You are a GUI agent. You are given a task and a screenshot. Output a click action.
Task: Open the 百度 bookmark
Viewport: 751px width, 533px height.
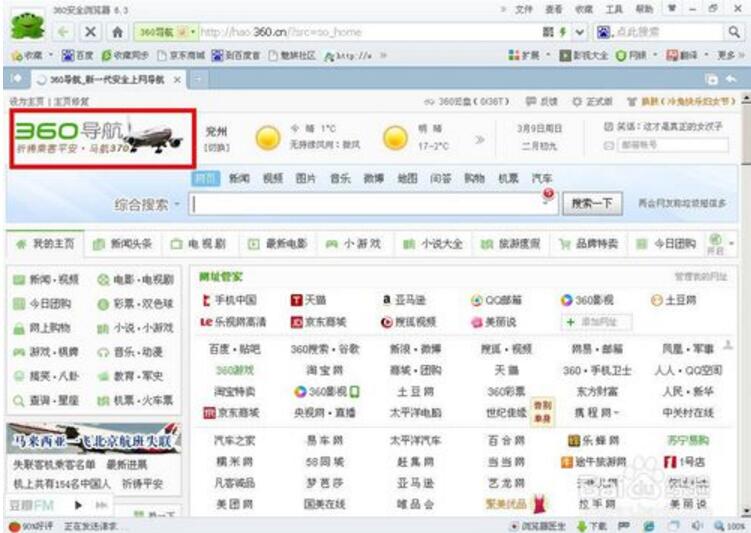[x=77, y=56]
